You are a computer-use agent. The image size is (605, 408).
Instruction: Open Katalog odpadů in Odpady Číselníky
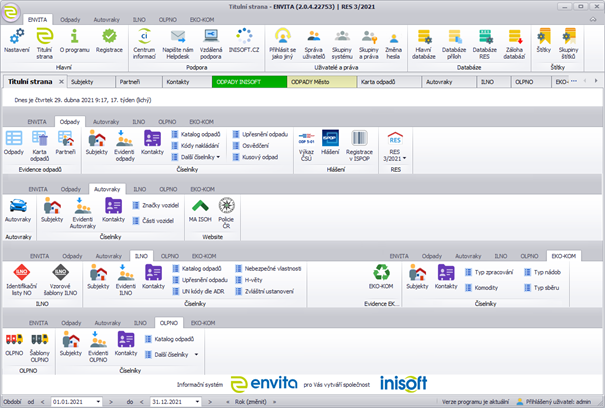pyautogui.click(x=196, y=134)
